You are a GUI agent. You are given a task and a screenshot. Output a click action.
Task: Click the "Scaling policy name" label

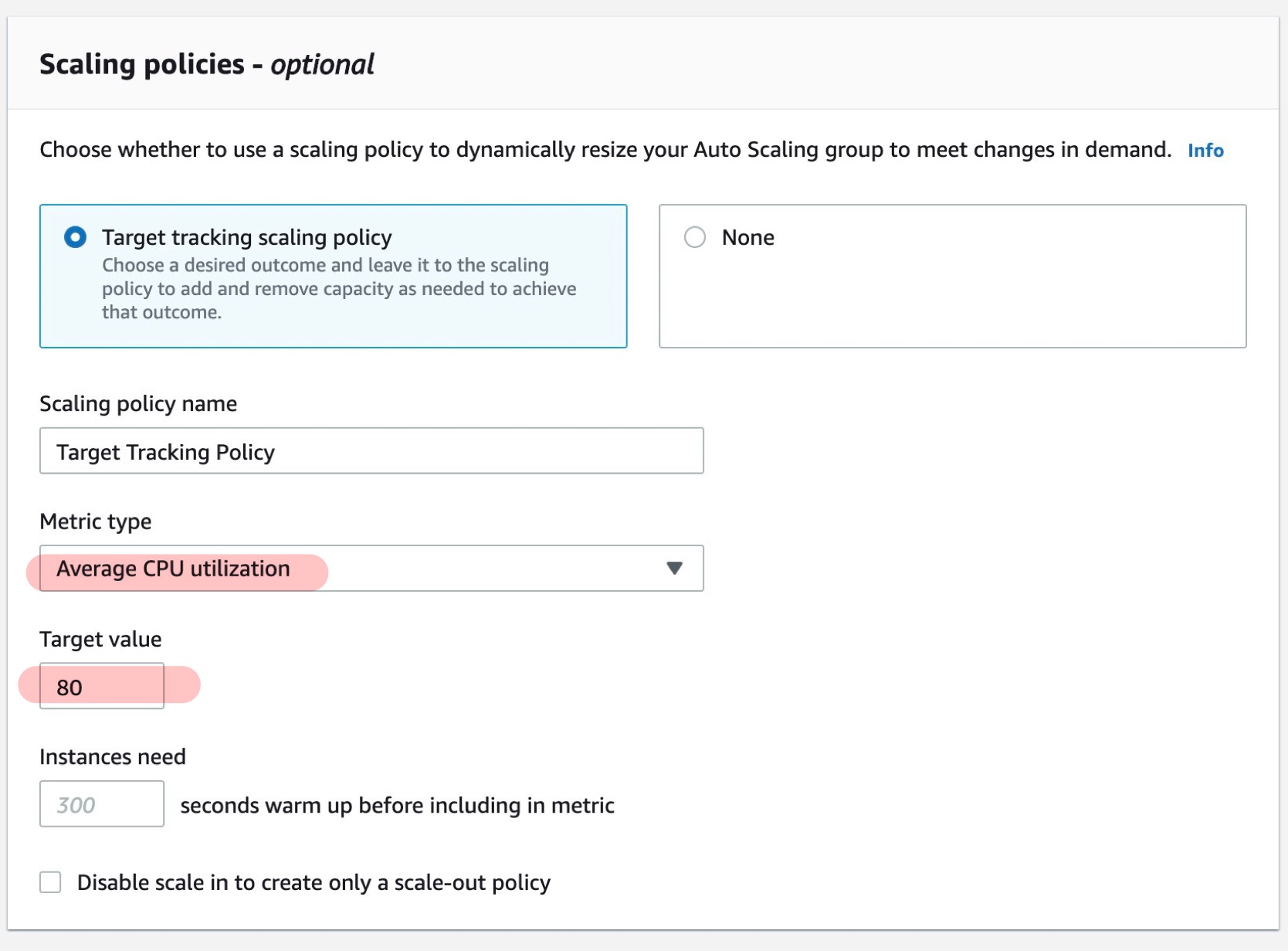click(138, 404)
